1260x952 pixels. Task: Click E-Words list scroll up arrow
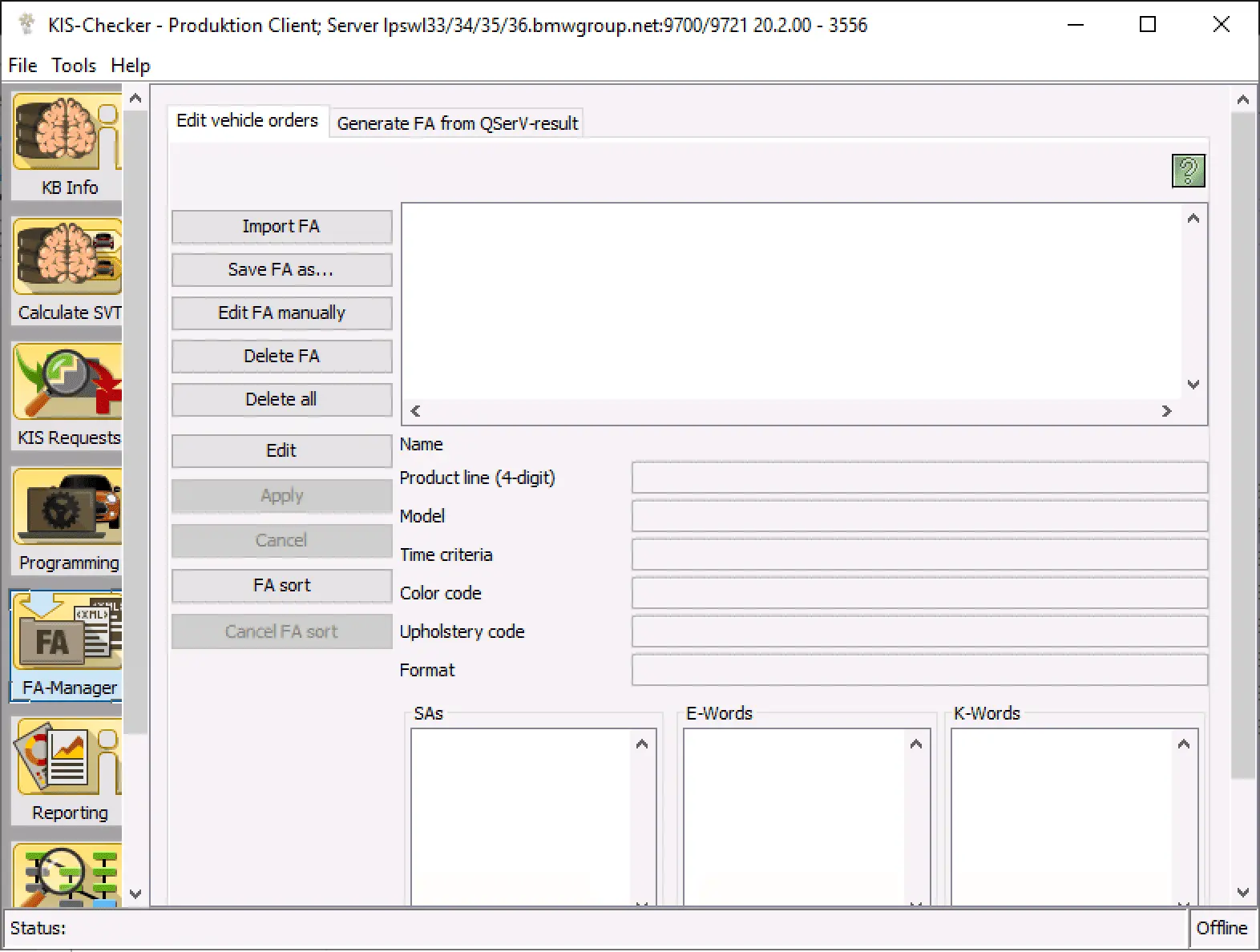coord(916,744)
